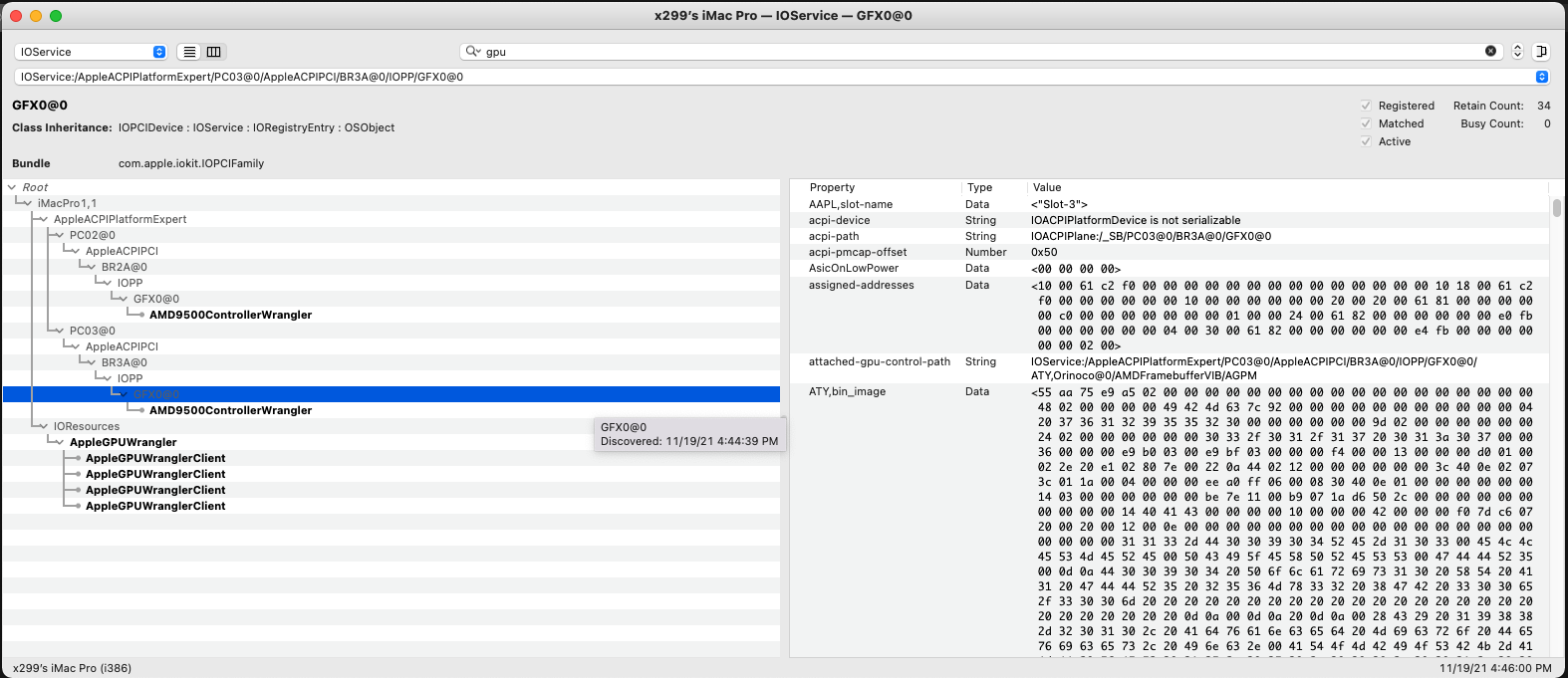This screenshot has height=678, width=1568.
Task: Click the com.apple.iokit.IOPCIFamily bundle text
Action: tap(191, 163)
